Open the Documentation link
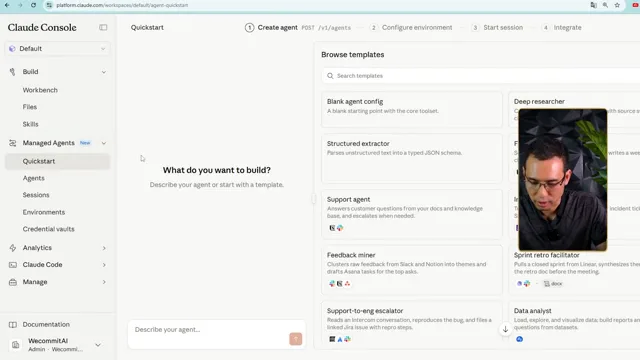 pos(46,324)
